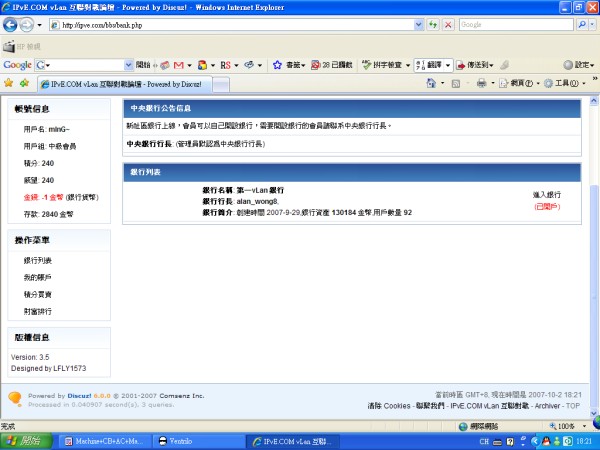Expand the address bar URL dropdown
Viewport: 600px width, 450px height.
click(x=419, y=25)
